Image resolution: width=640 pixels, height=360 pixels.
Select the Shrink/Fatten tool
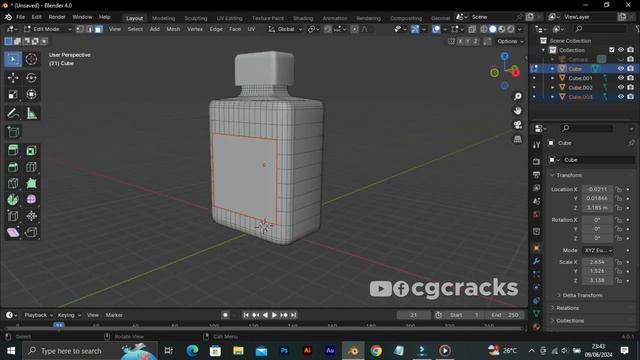pyautogui.click(x=31, y=216)
